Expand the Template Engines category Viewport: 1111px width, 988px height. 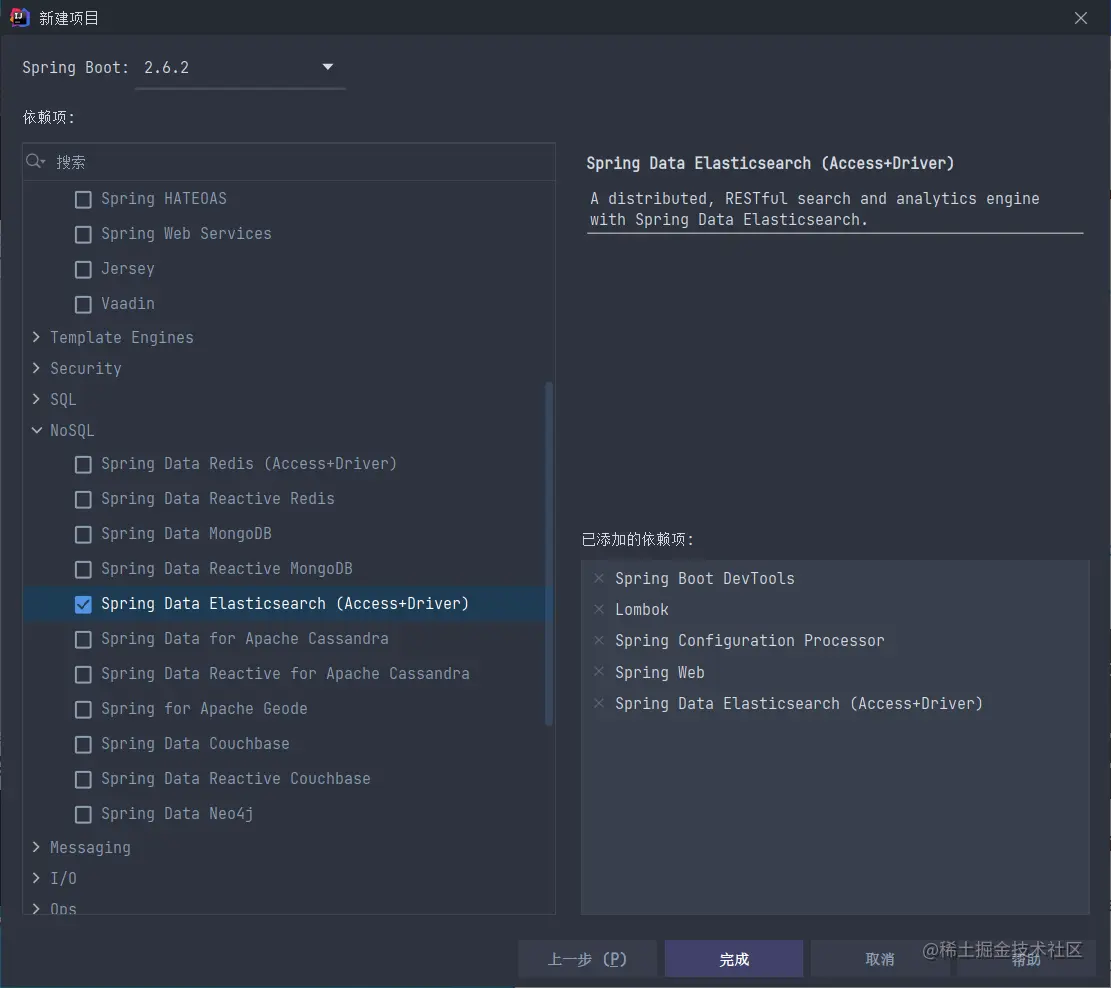click(x=36, y=337)
